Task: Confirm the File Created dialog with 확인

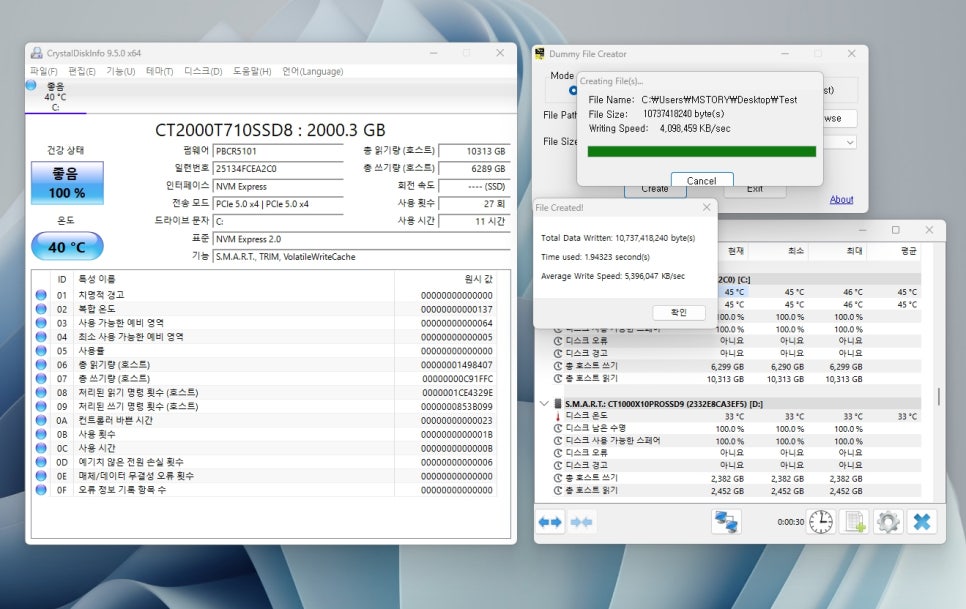Action: [678, 312]
